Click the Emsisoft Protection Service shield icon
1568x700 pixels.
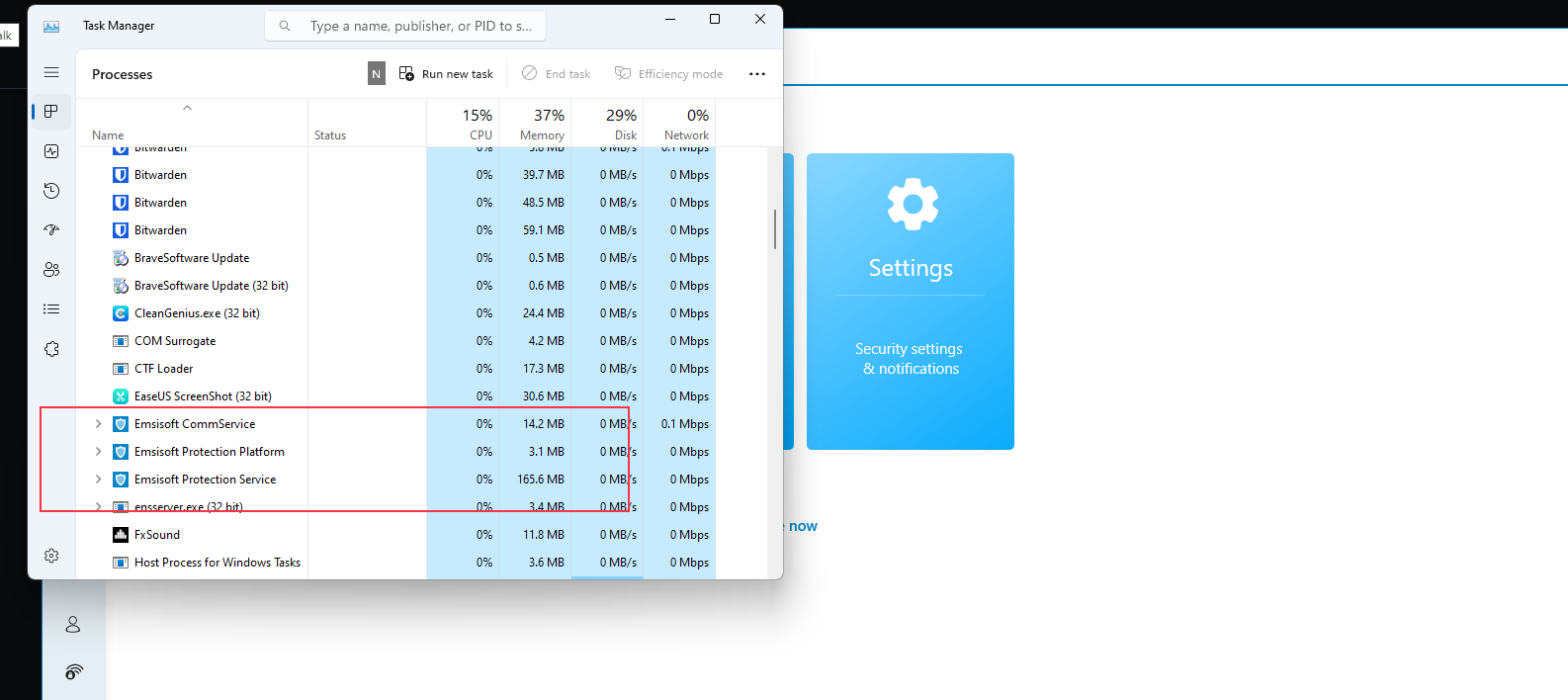(x=121, y=480)
